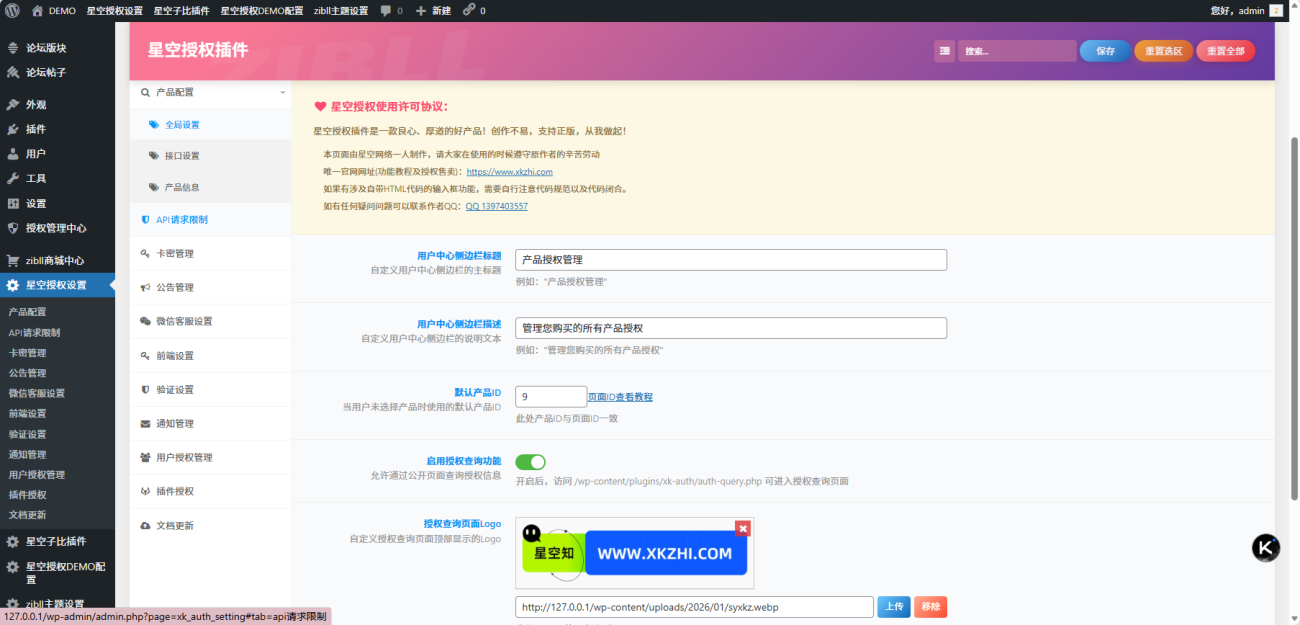Image resolution: width=1300 pixels, height=625 pixels.
Task: Click the expand-all list icon beside search box
Action: pos(944,51)
